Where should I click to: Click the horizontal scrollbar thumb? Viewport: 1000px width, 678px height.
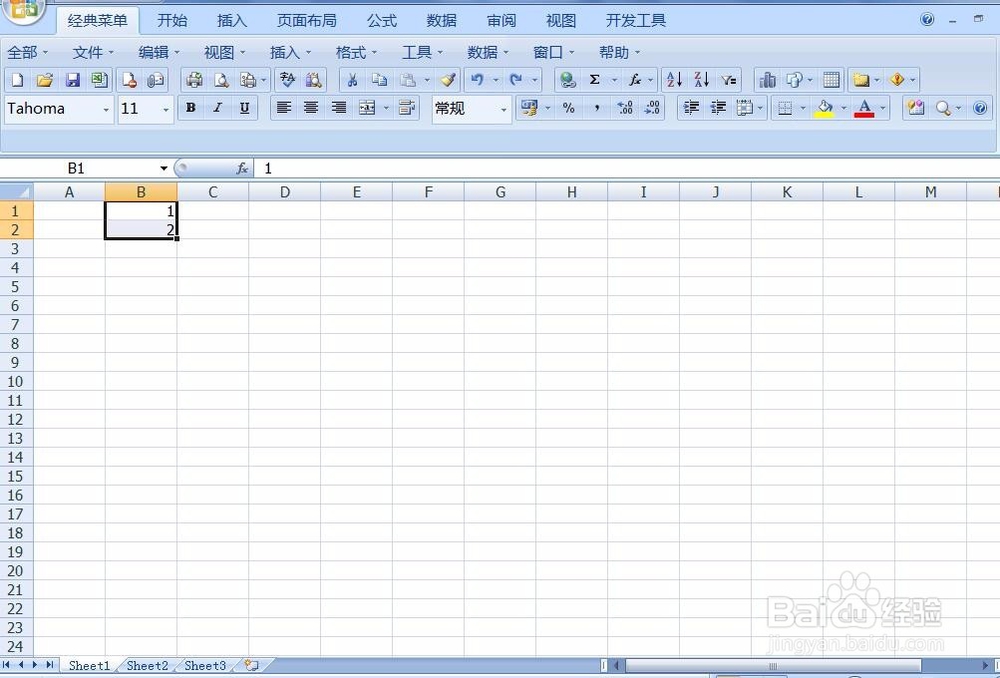click(773, 666)
